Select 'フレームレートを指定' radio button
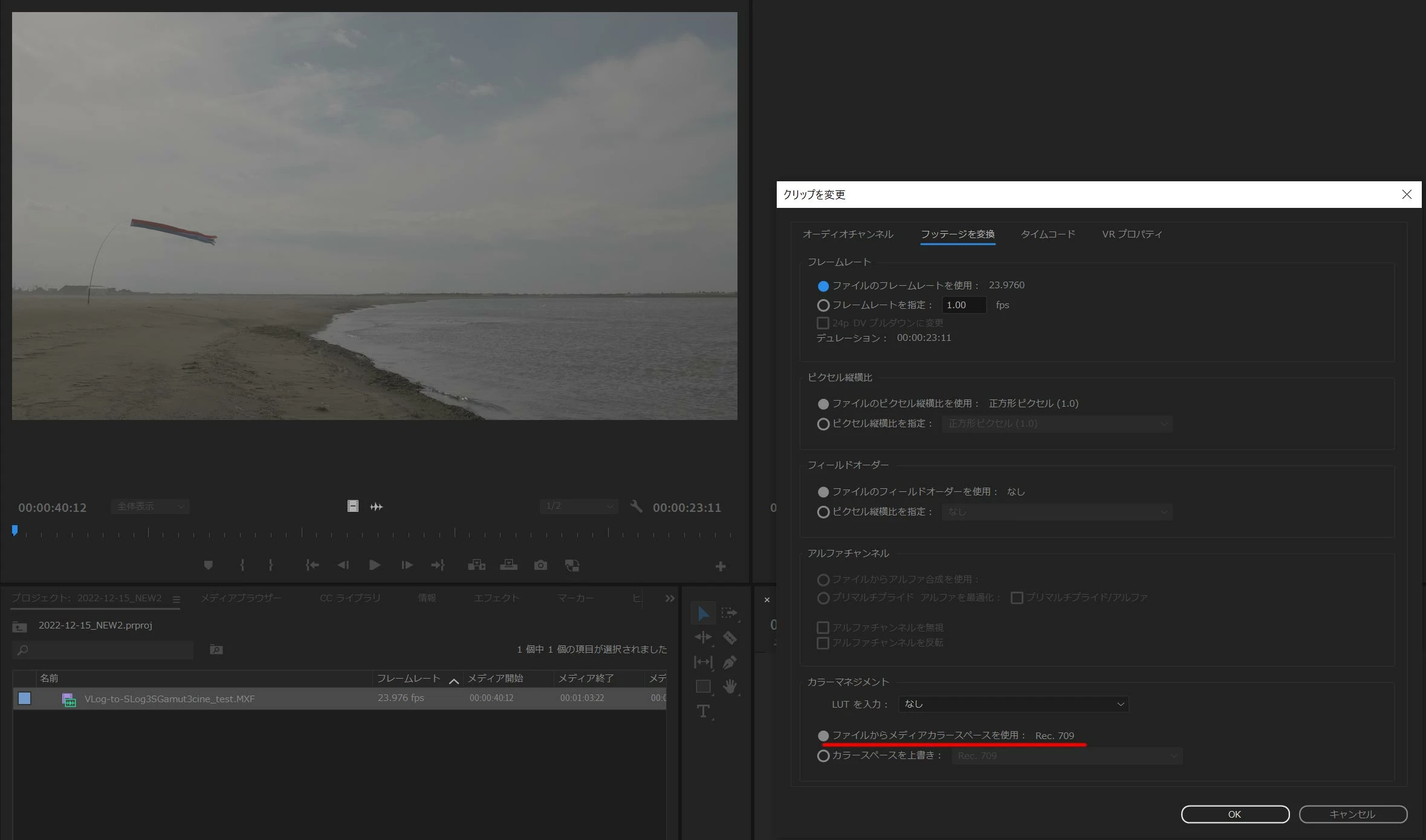The height and width of the screenshot is (840, 1426). pyautogui.click(x=823, y=305)
